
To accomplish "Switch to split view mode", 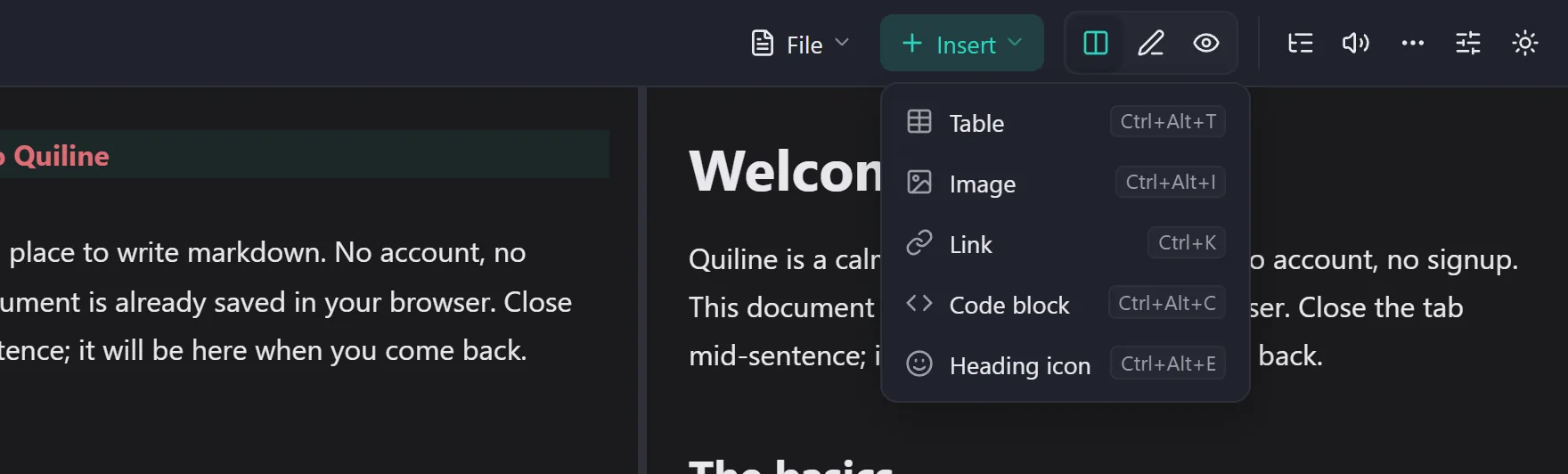I will (1096, 43).
